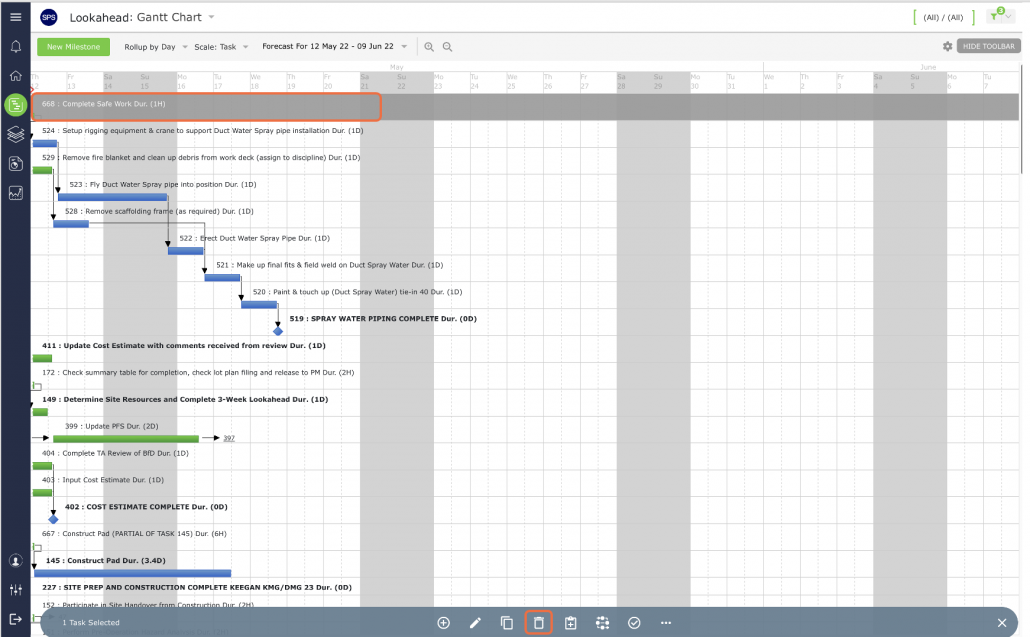
Task: Select milestone 402 COST ESTIMATE COMPLETE label
Action: click(x=146, y=507)
